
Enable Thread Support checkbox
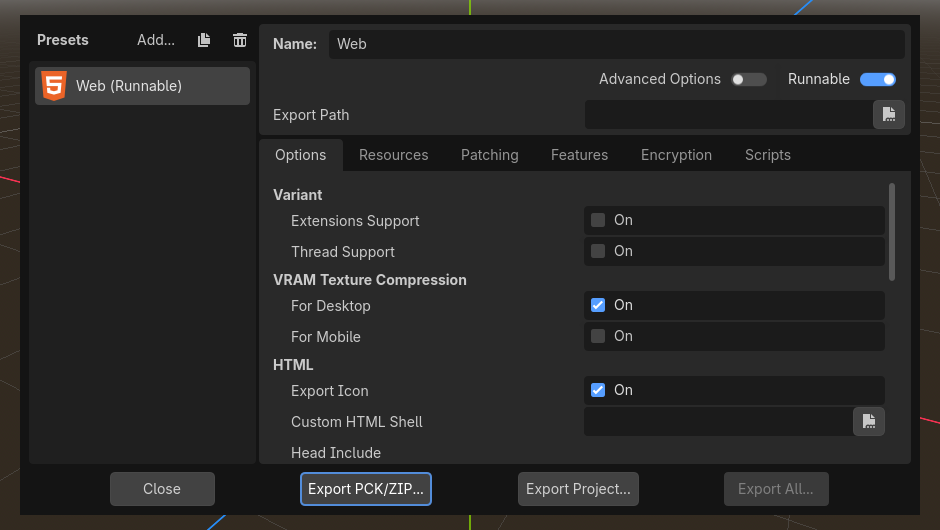598,251
